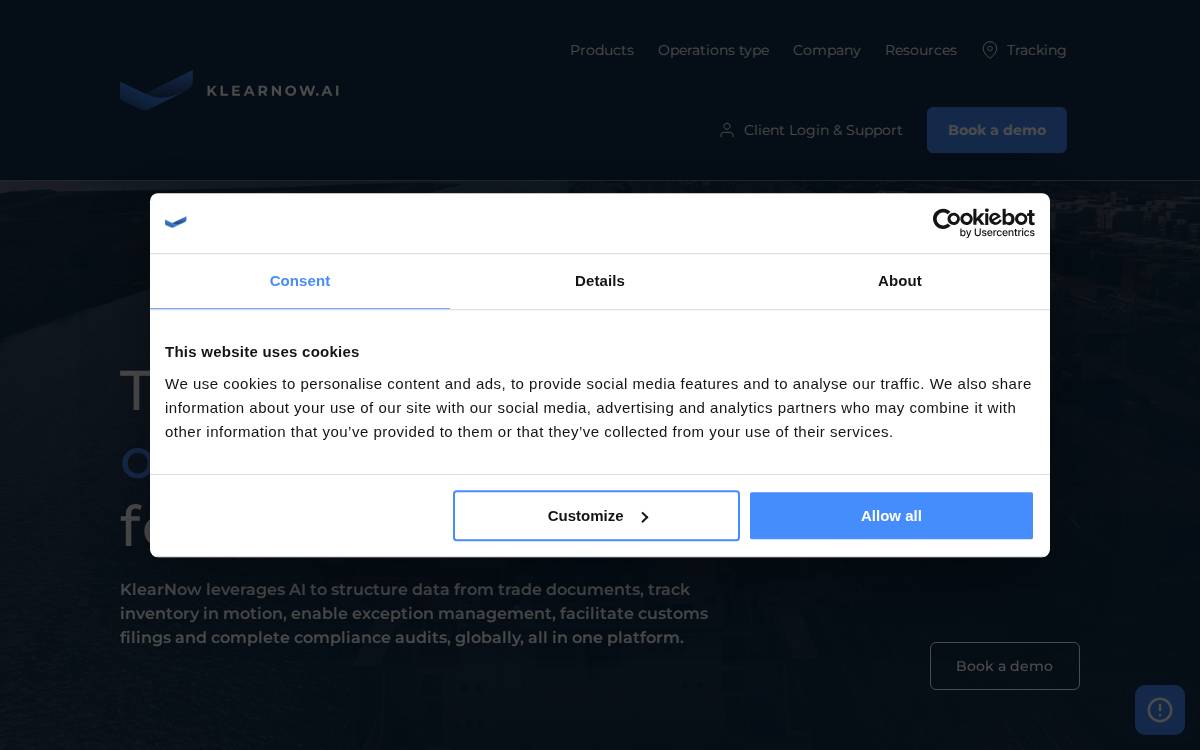
Task: Select the Consent tab
Action: 300,281
